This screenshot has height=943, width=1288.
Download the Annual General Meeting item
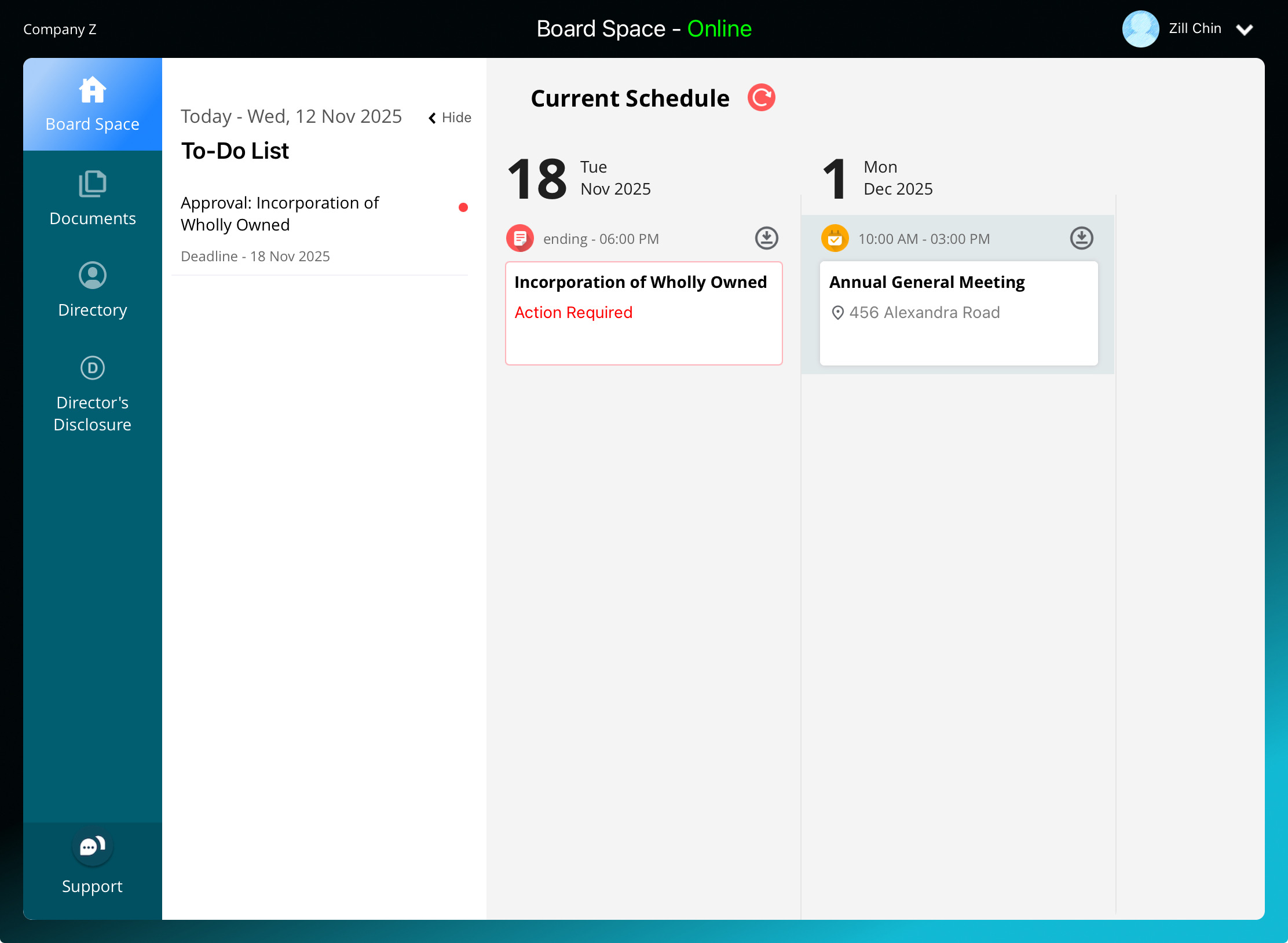tap(1081, 238)
